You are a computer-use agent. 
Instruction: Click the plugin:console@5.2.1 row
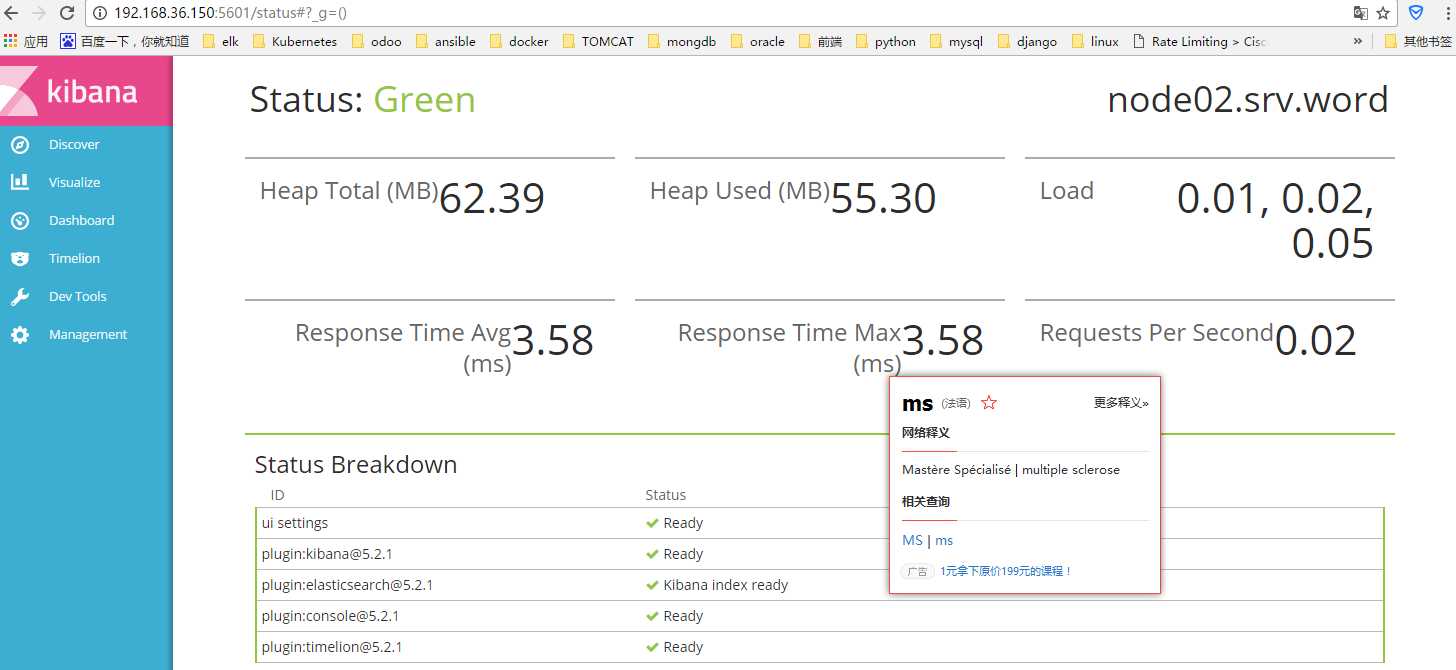point(820,616)
